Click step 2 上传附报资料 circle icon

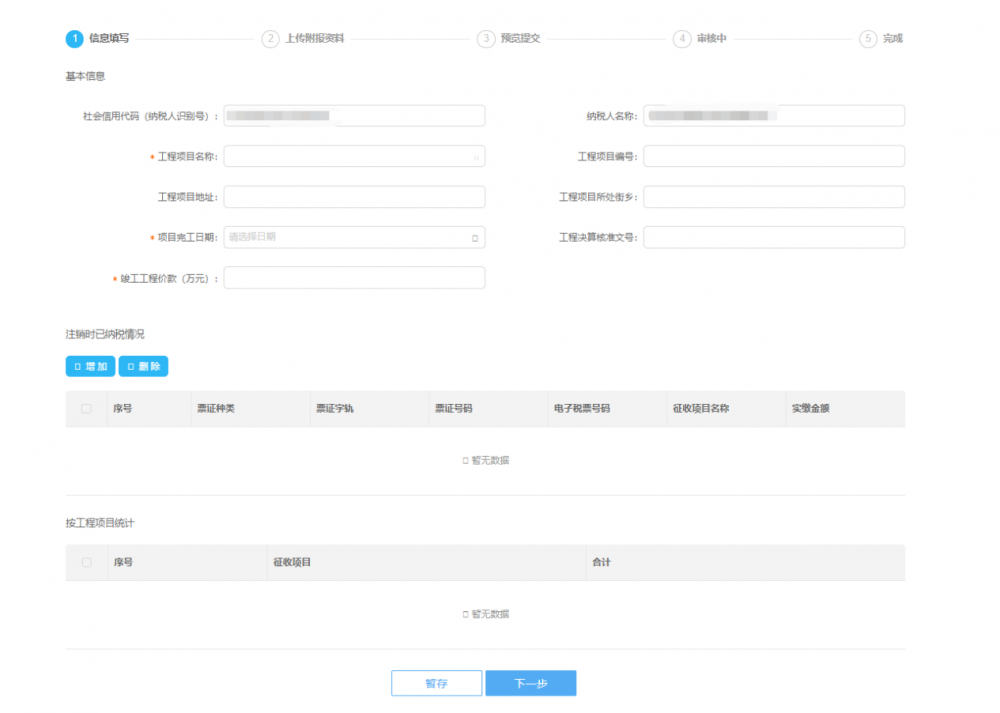[270, 39]
